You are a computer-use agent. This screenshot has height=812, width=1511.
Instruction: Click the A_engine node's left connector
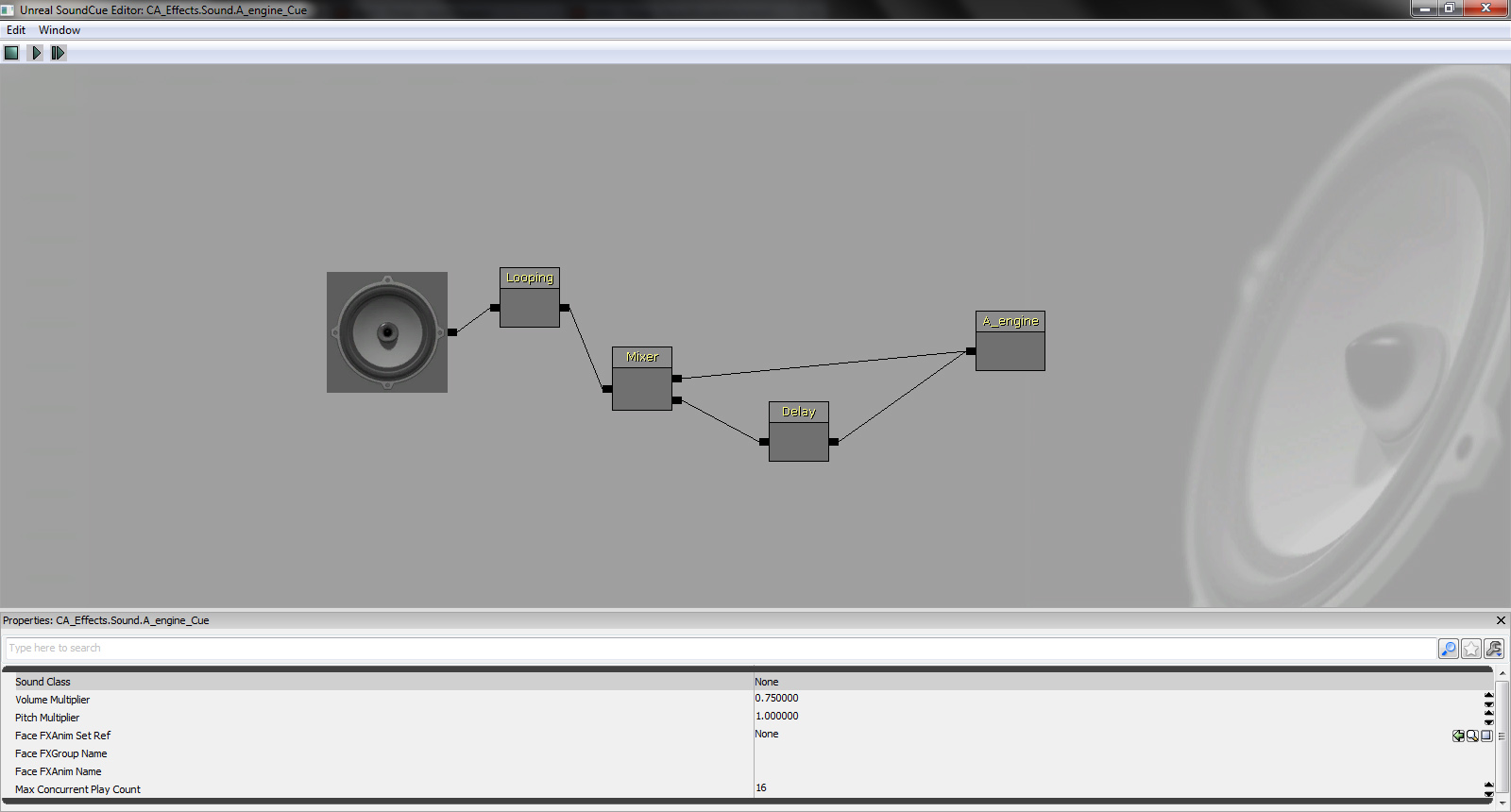(x=971, y=351)
